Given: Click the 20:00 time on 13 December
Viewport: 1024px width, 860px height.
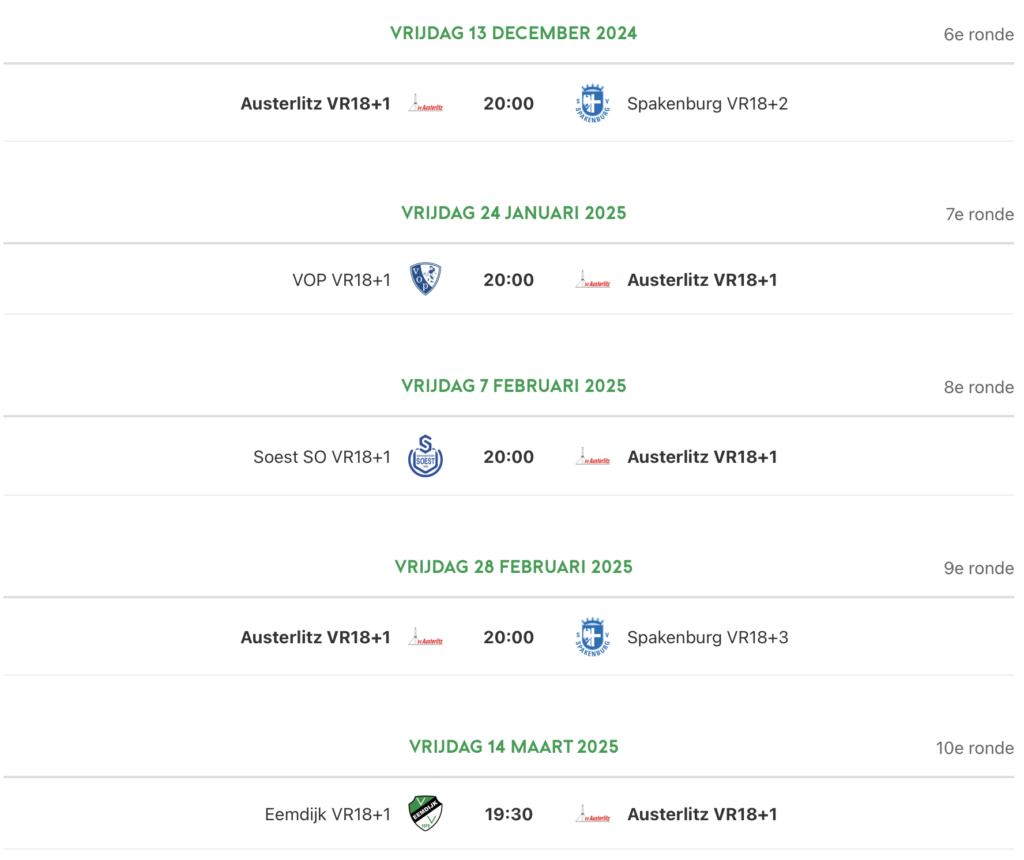Looking at the screenshot, I should 508,103.
